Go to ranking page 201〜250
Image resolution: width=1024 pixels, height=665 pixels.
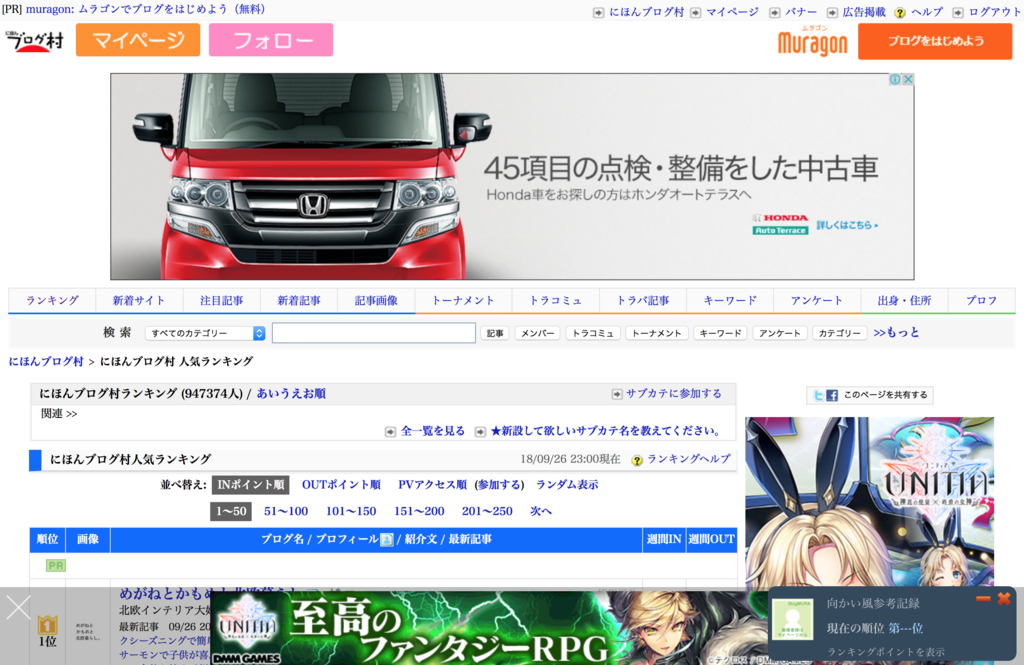pos(487,511)
